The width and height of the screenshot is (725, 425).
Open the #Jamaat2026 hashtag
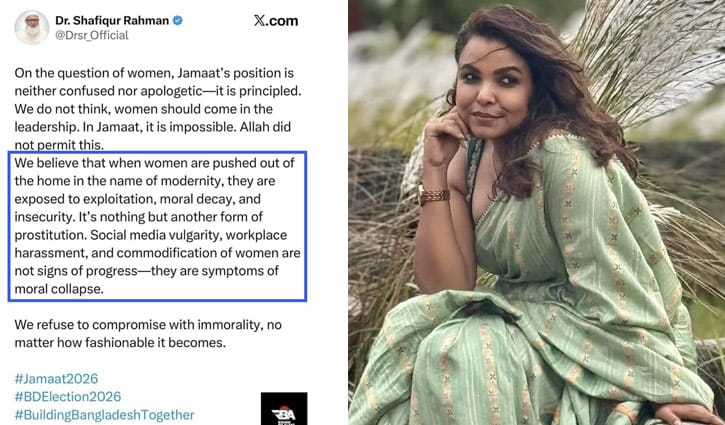56,379
